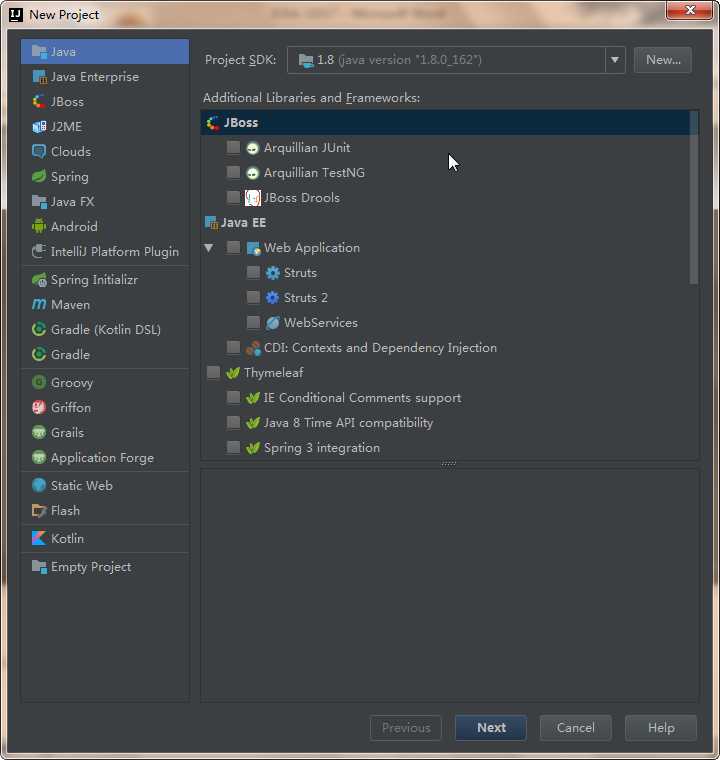Enable the Arquillian TestNG checkbox
Screen dimensions: 720x760
click(233, 173)
